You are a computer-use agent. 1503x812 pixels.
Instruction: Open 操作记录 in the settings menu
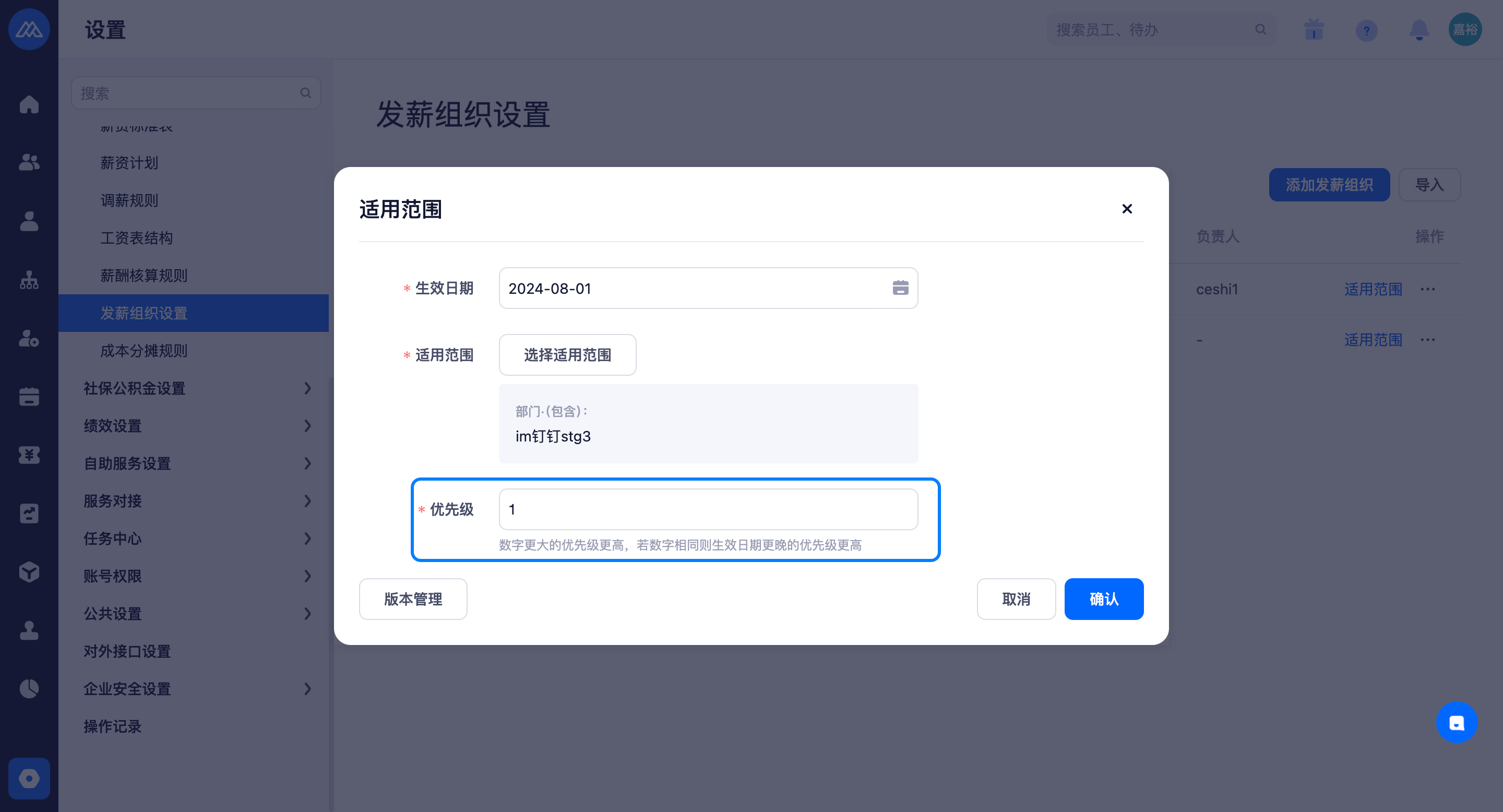point(113,726)
